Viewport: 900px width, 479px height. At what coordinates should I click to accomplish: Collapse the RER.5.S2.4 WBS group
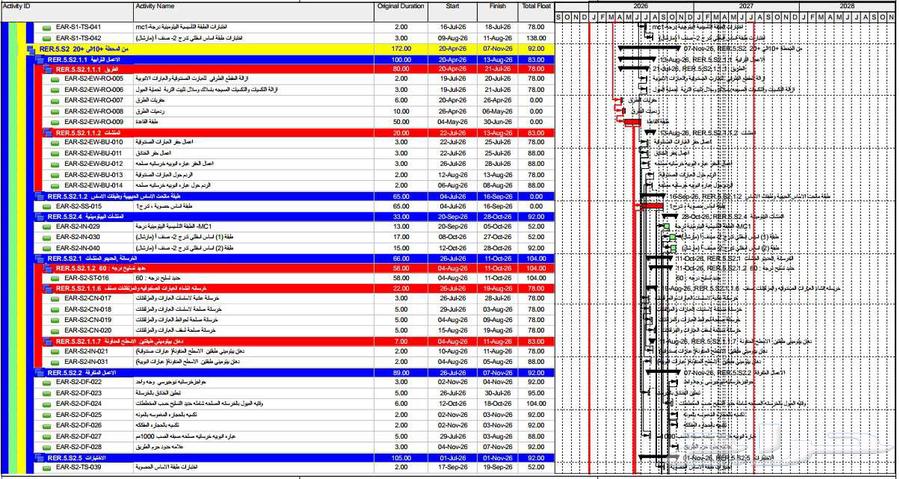[x=39, y=217]
